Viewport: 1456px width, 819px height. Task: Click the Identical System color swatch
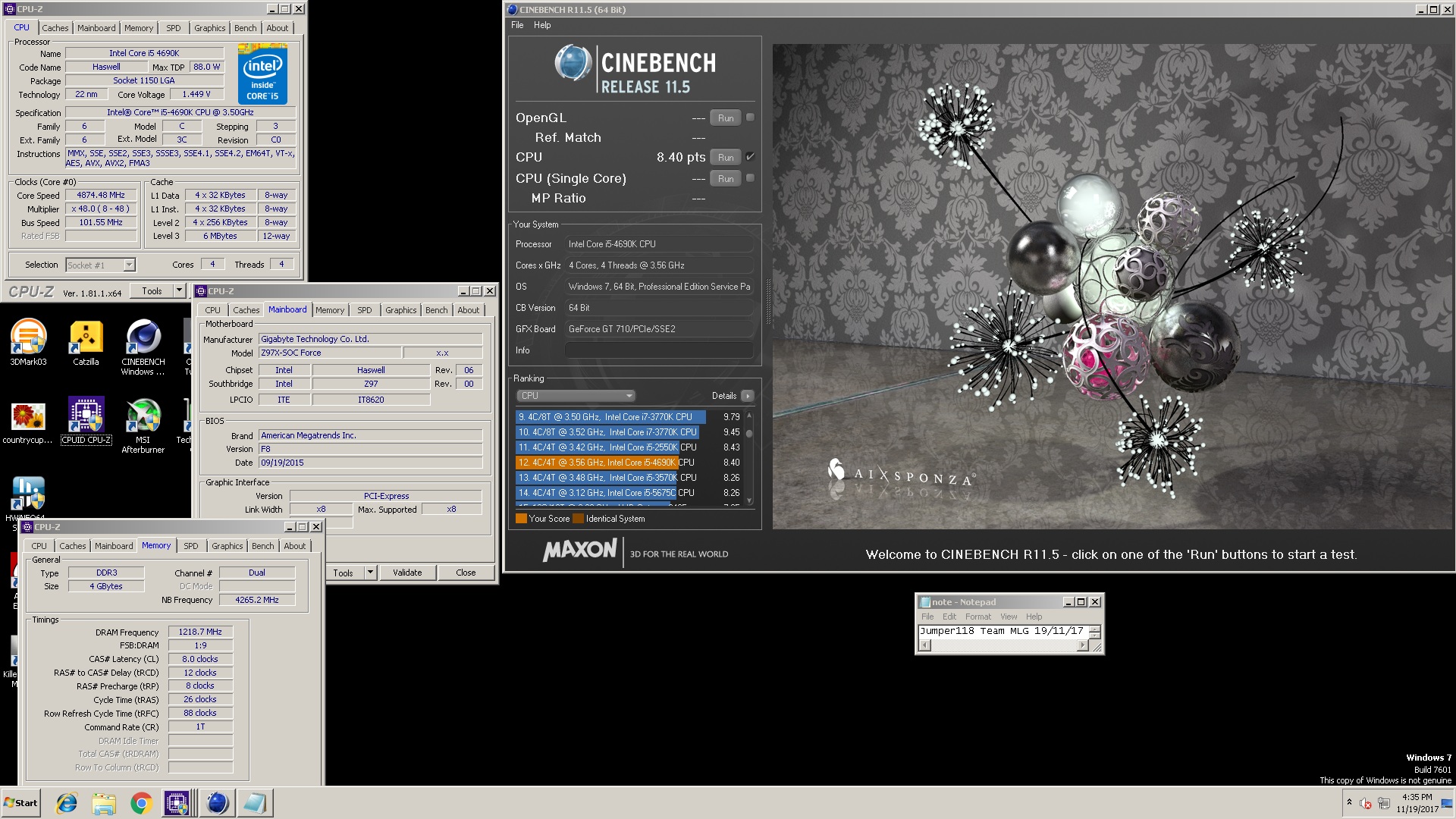click(x=579, y=519)
